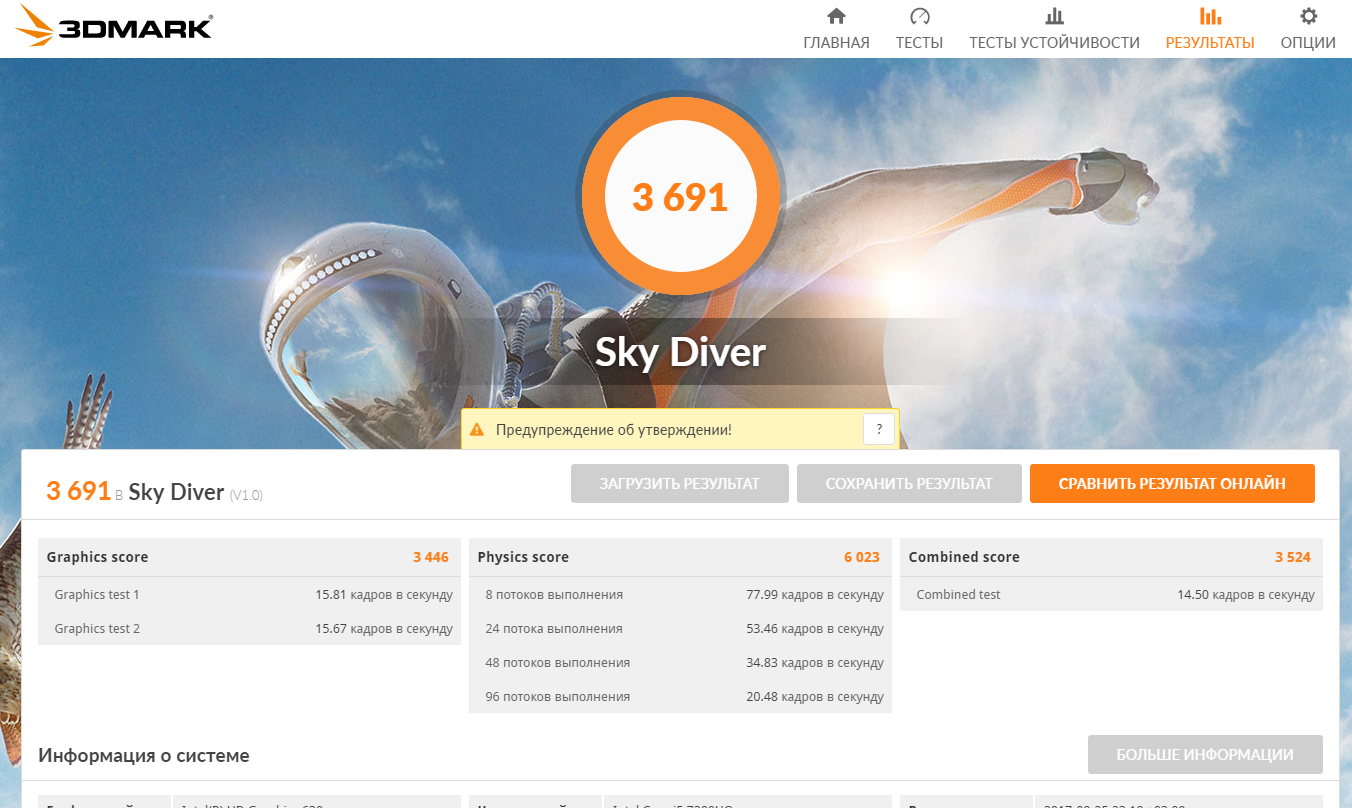Click the Combined score value 3 524
Viewport: 1352px width, 808px height.
coord(1293,557)
